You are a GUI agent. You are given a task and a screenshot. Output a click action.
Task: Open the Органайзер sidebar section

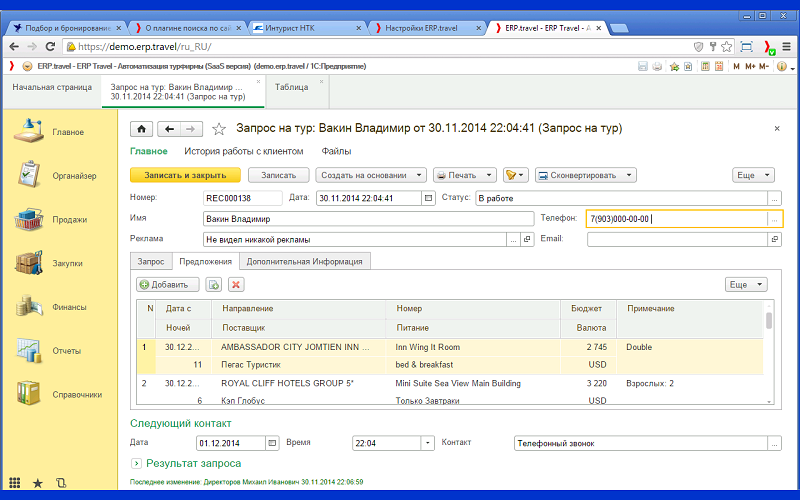pyautogui.click(x=55, y=176)
